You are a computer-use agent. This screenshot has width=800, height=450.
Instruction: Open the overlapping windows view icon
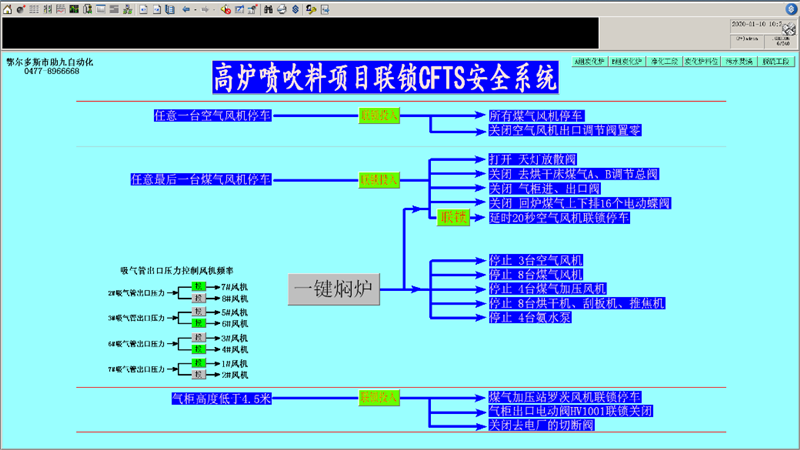pos(114,9)
